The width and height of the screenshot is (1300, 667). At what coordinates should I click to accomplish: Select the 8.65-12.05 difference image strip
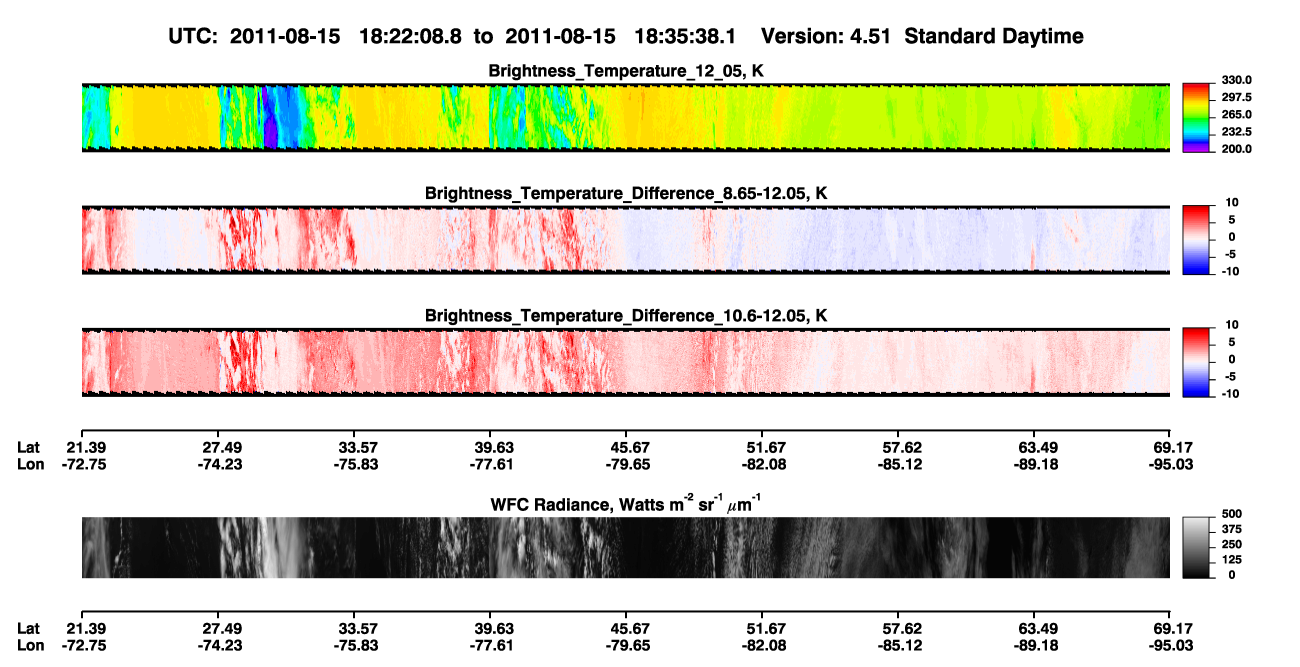(x=625, y=239)
